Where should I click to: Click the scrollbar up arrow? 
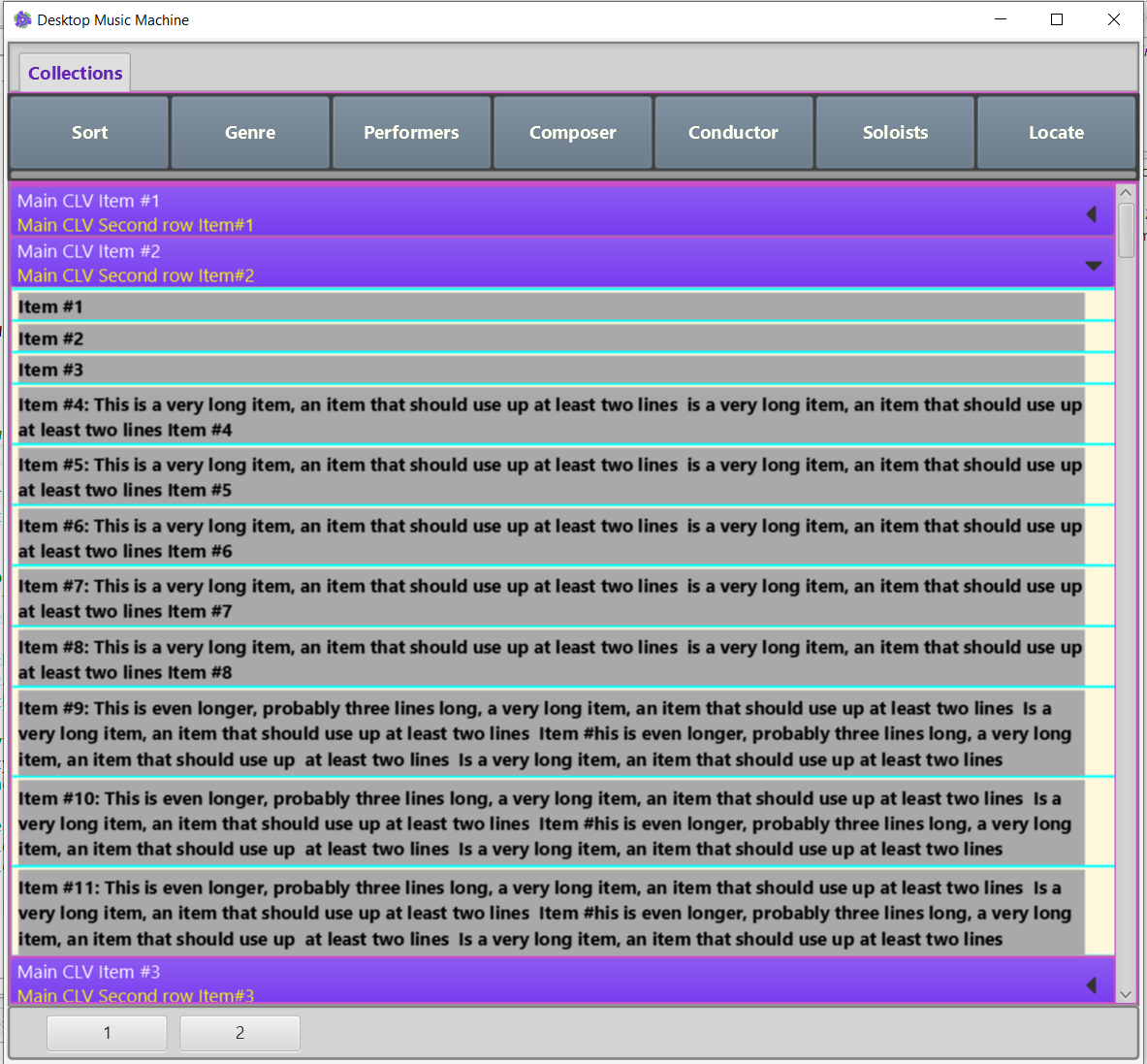tap(1126, 193)
